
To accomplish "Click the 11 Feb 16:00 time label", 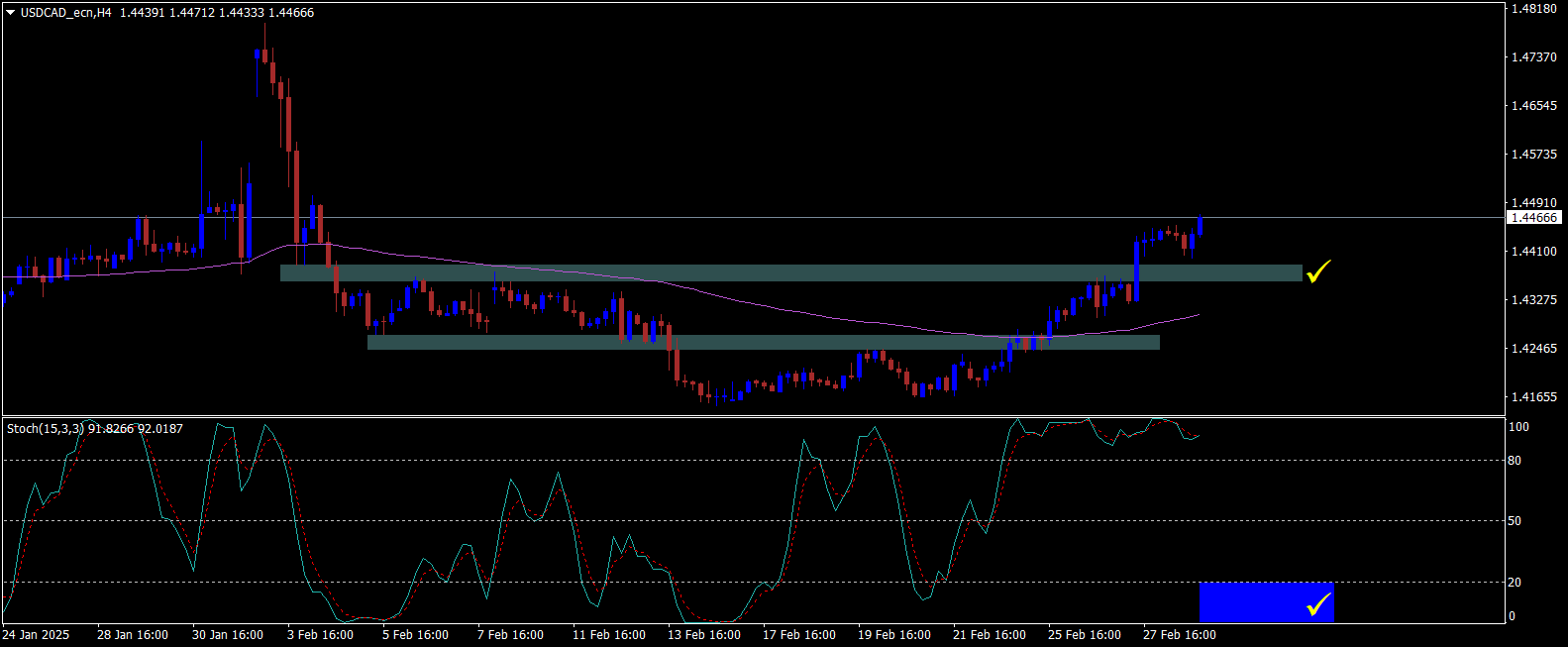I will click(x=609, y=635).
